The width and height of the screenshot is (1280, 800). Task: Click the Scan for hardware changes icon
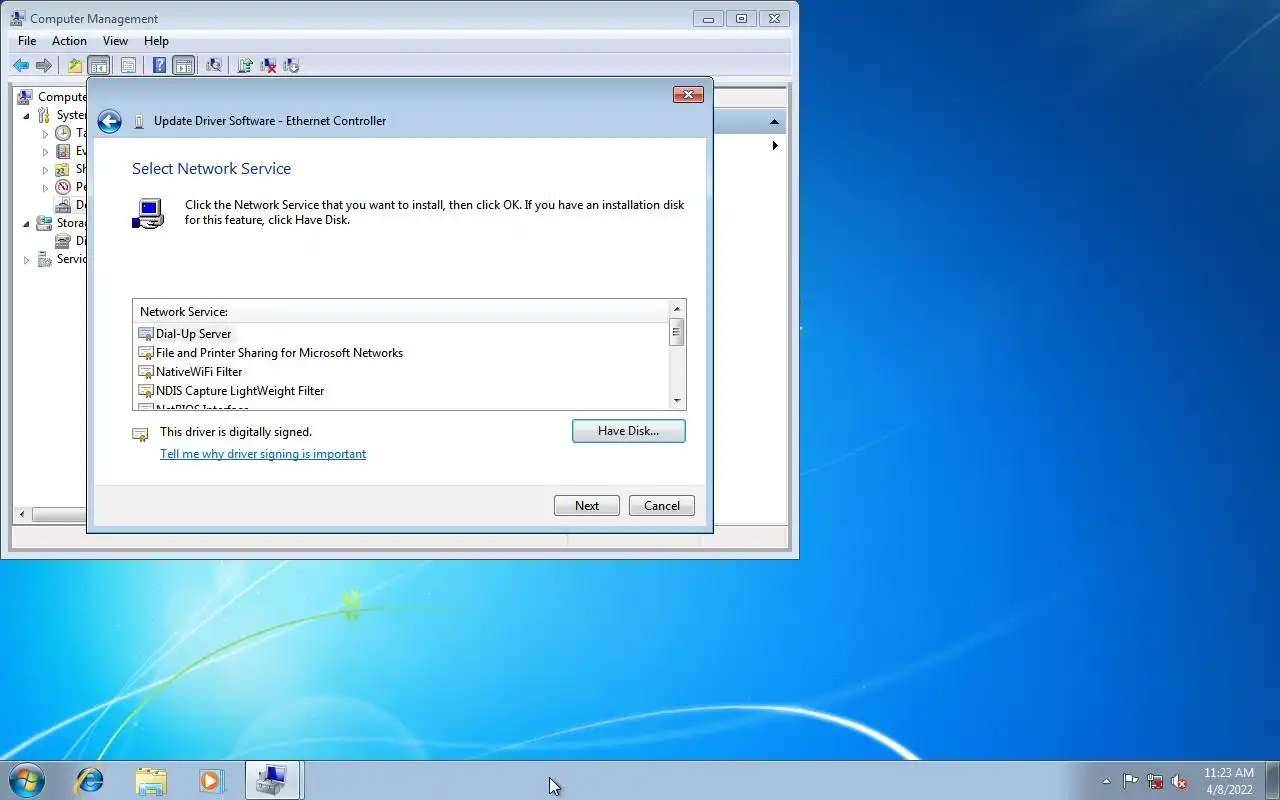pos(213,65)
